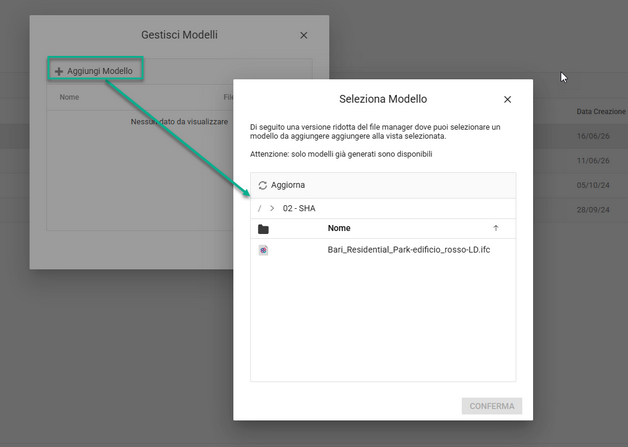Close the Gestisci Modelli dialog
628x447 pixels.
click(304, 35)
